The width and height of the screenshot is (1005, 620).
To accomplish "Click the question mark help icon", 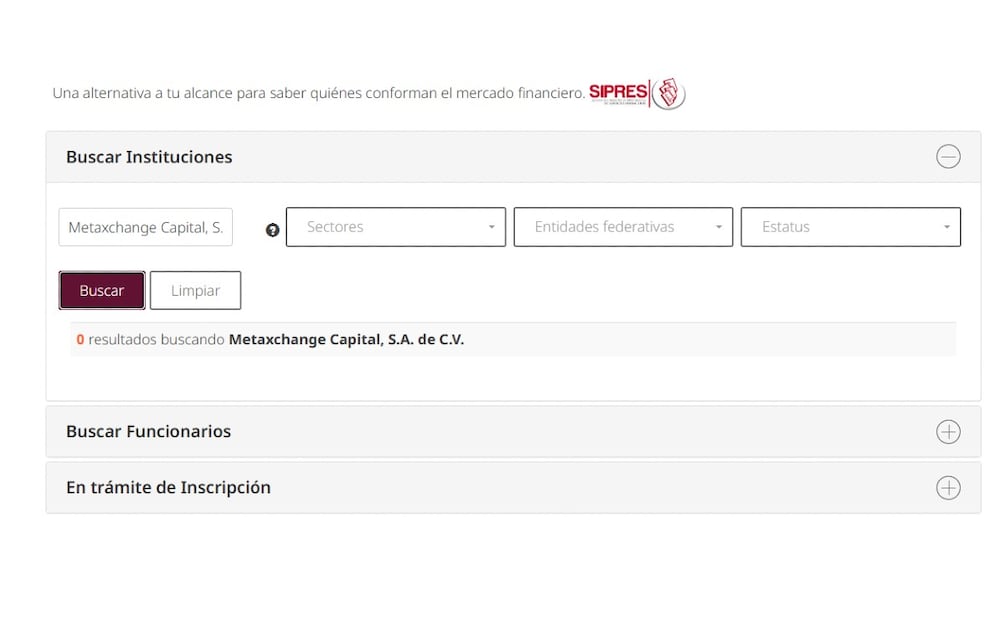I will tap(272, 230).
